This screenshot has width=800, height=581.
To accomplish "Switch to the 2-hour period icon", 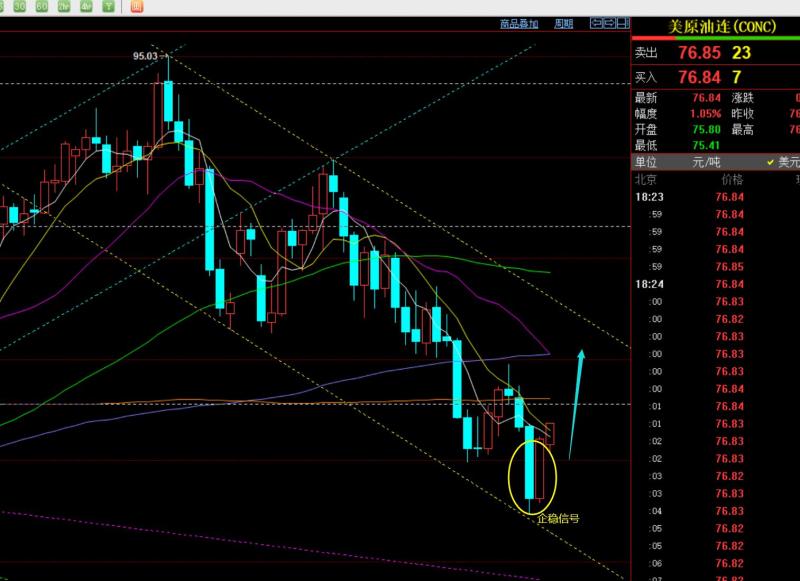I will 64,6.
